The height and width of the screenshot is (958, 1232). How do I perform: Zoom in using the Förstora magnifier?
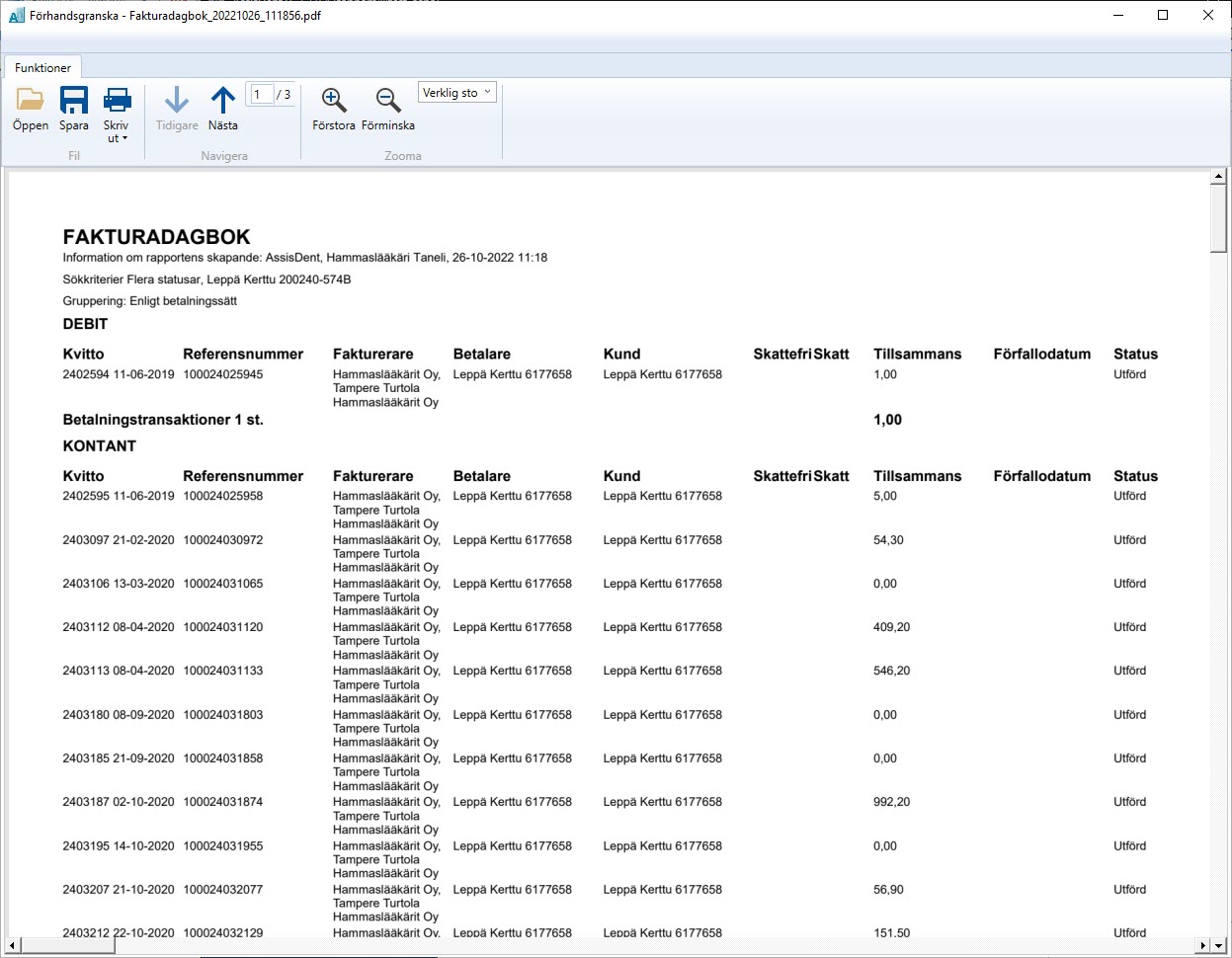[334, 109]
